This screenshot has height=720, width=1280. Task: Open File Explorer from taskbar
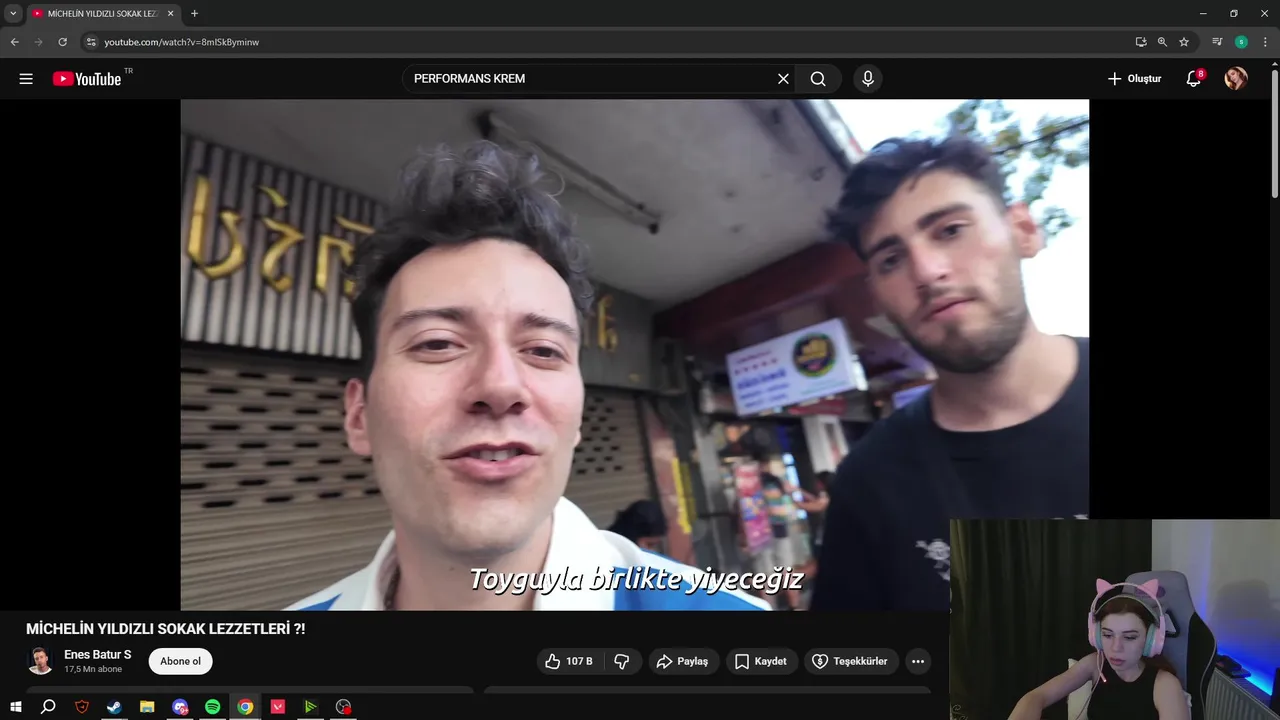[x=147, y=707]
